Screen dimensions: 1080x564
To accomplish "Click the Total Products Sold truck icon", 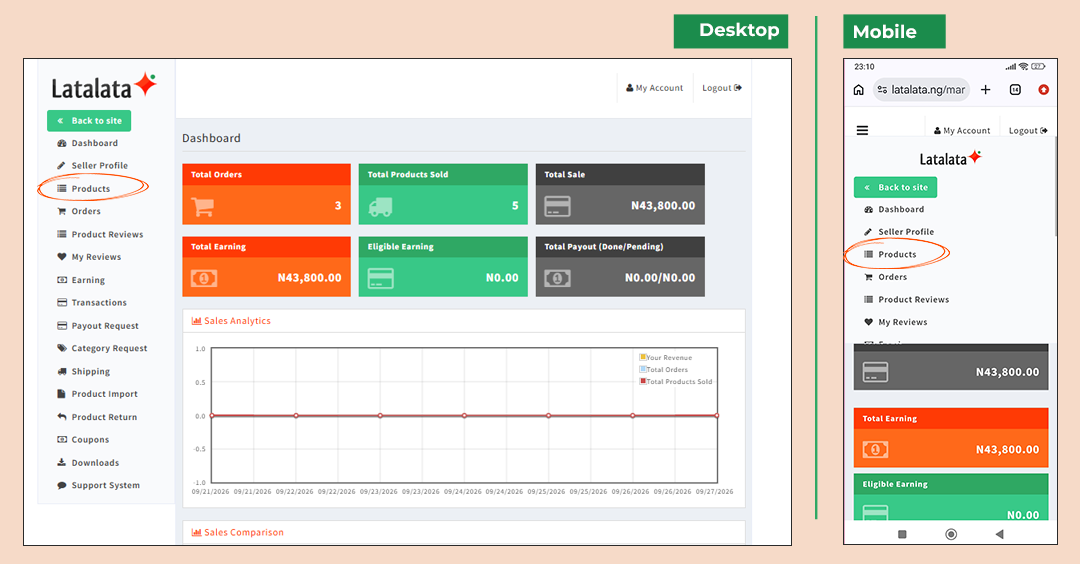I will (380, 207).
